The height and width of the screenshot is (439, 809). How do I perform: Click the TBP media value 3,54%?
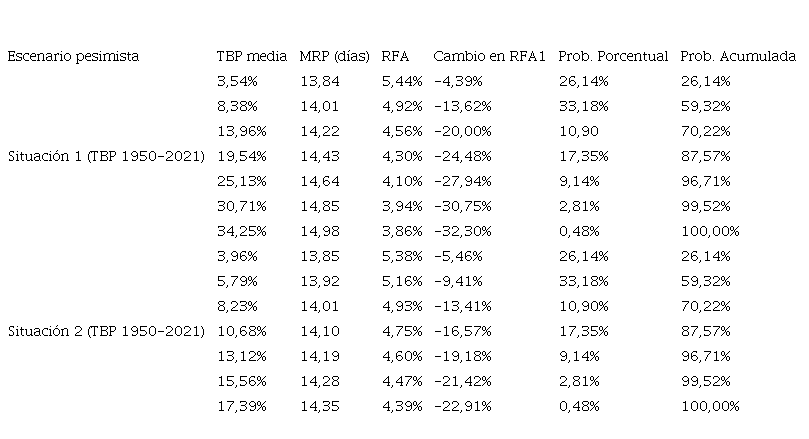pyautogui.click(x=236, y=81)
